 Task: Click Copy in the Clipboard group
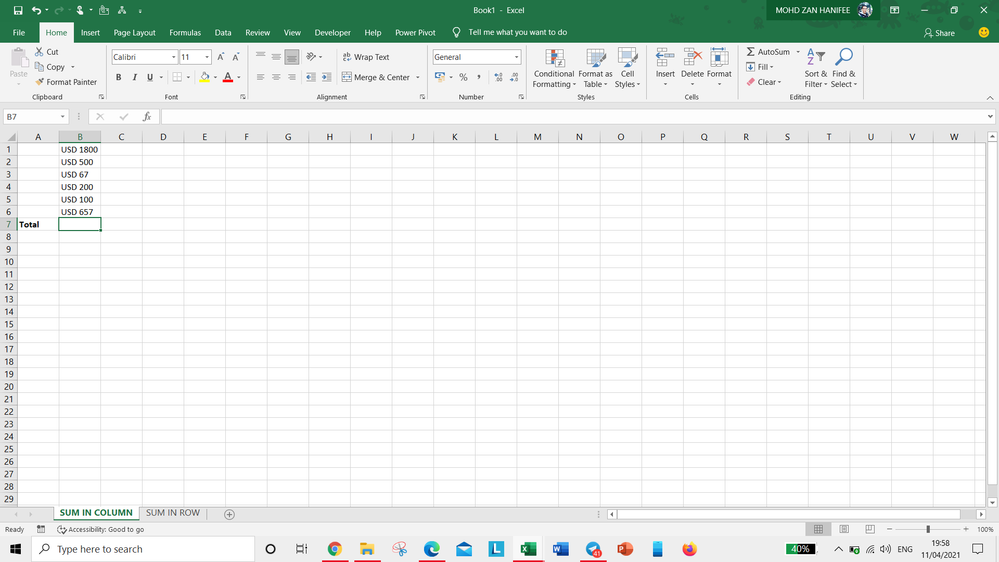pyautogui.click(x=50, y=67)
